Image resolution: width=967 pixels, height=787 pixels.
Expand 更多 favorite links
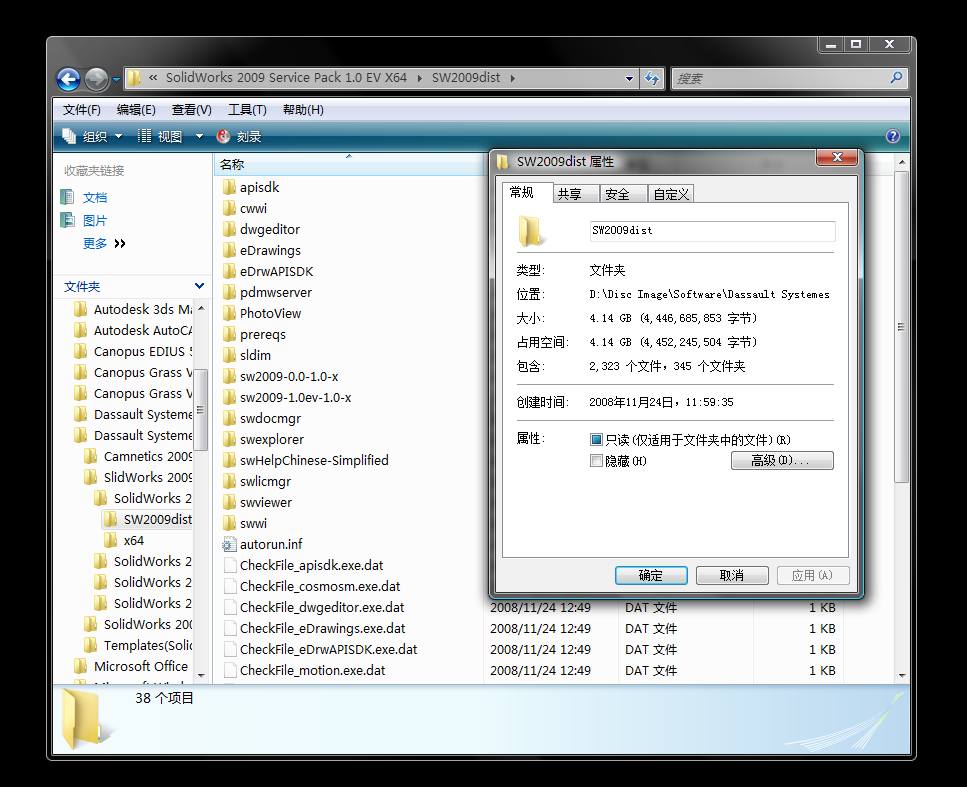coord(104,244)
